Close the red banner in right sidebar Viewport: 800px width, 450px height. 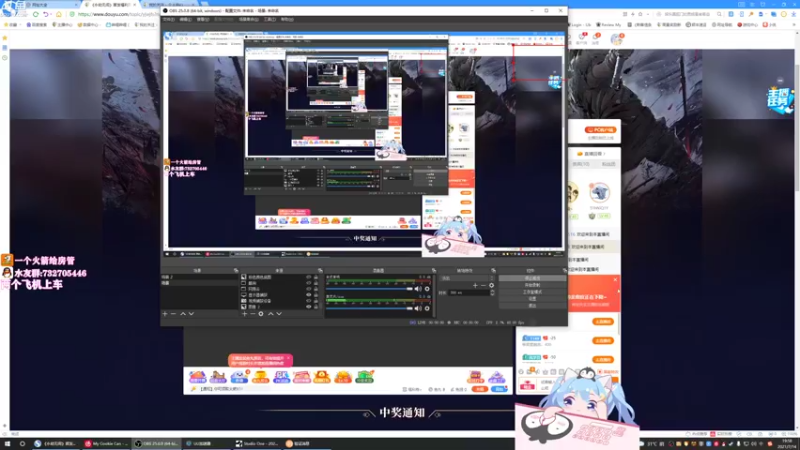pos(615,280)
